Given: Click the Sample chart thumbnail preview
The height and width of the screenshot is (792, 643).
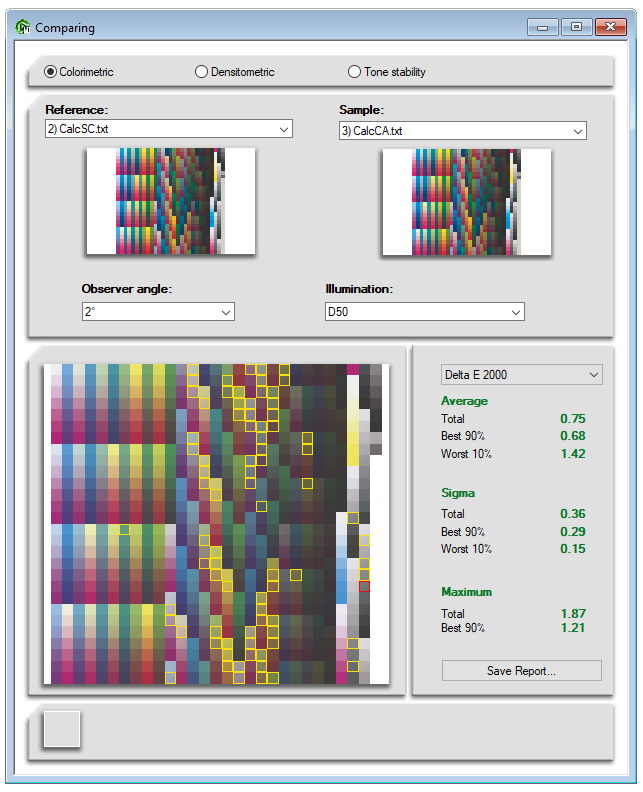Looking at the screenshot, I should (467, 202).
